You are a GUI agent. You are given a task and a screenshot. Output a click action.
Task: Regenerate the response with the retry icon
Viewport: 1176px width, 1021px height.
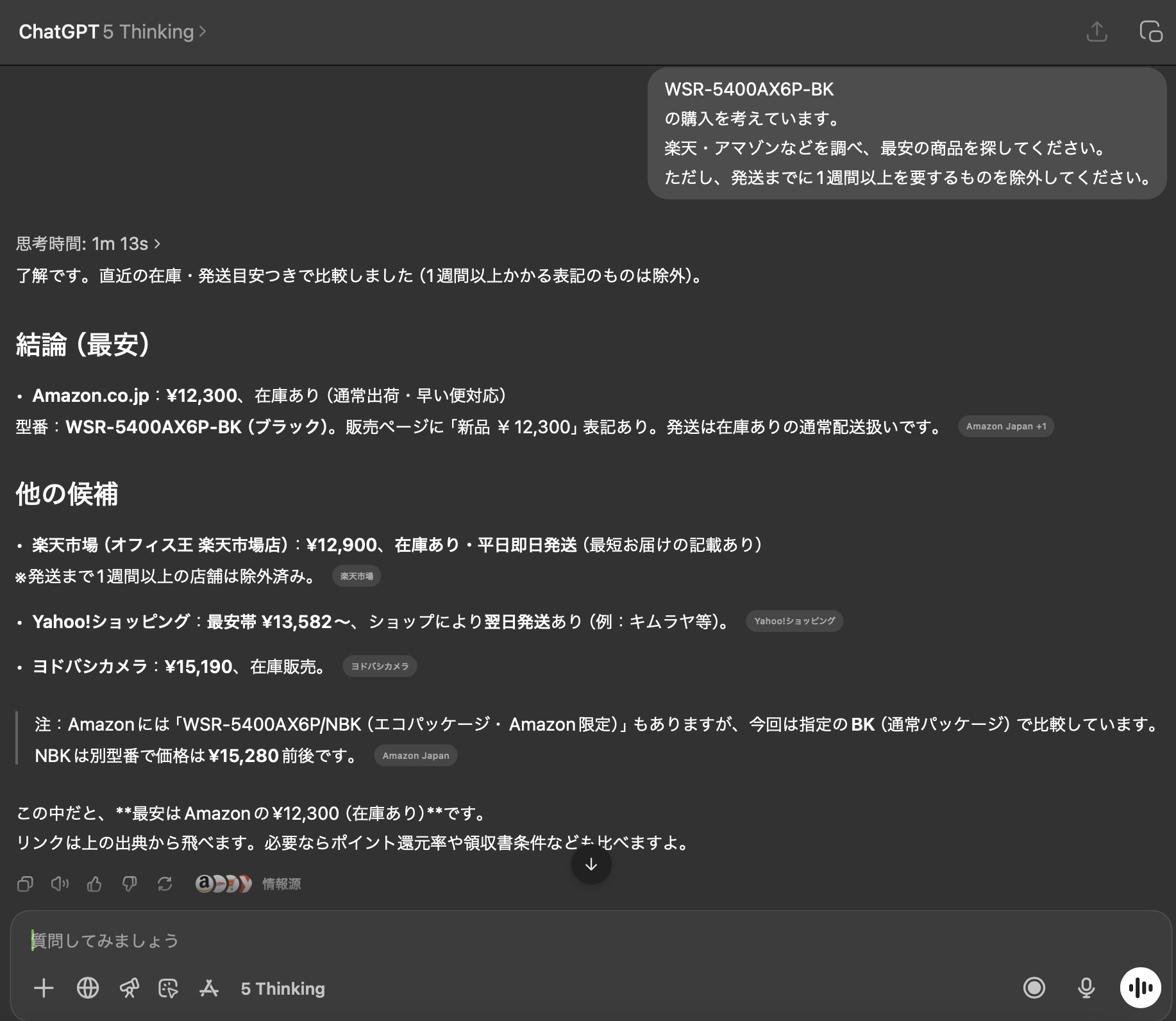click(165, 884)
